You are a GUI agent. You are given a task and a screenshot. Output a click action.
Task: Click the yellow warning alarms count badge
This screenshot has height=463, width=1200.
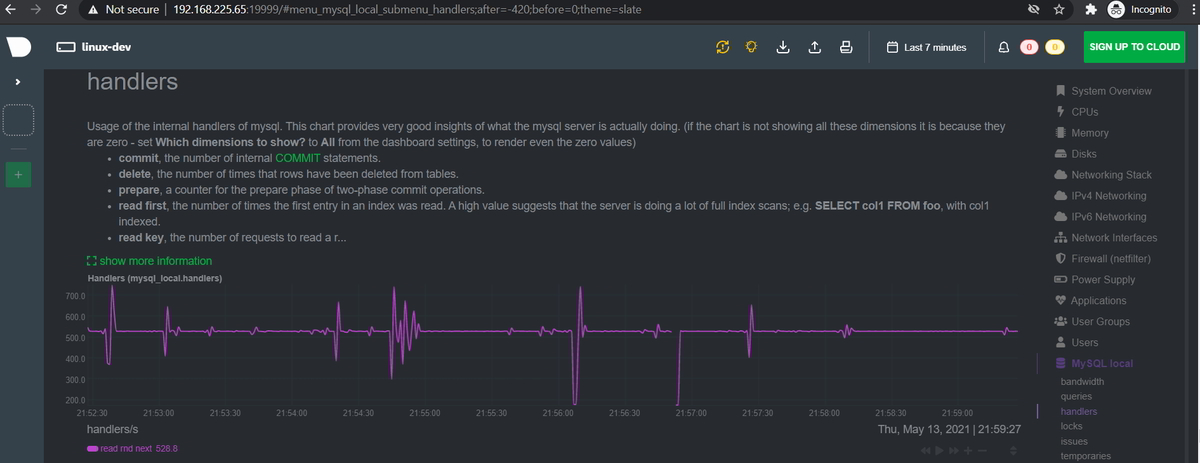click(1054, 47)
